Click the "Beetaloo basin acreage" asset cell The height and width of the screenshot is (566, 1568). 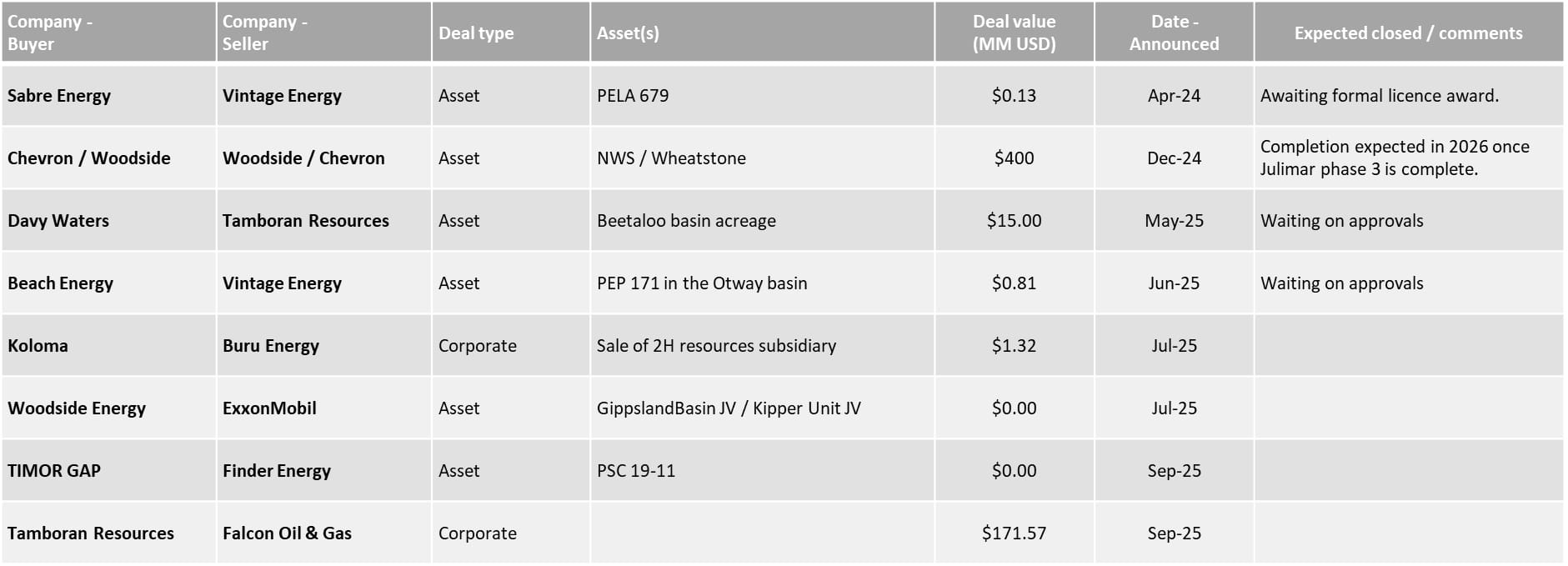[x=686, y=221]
